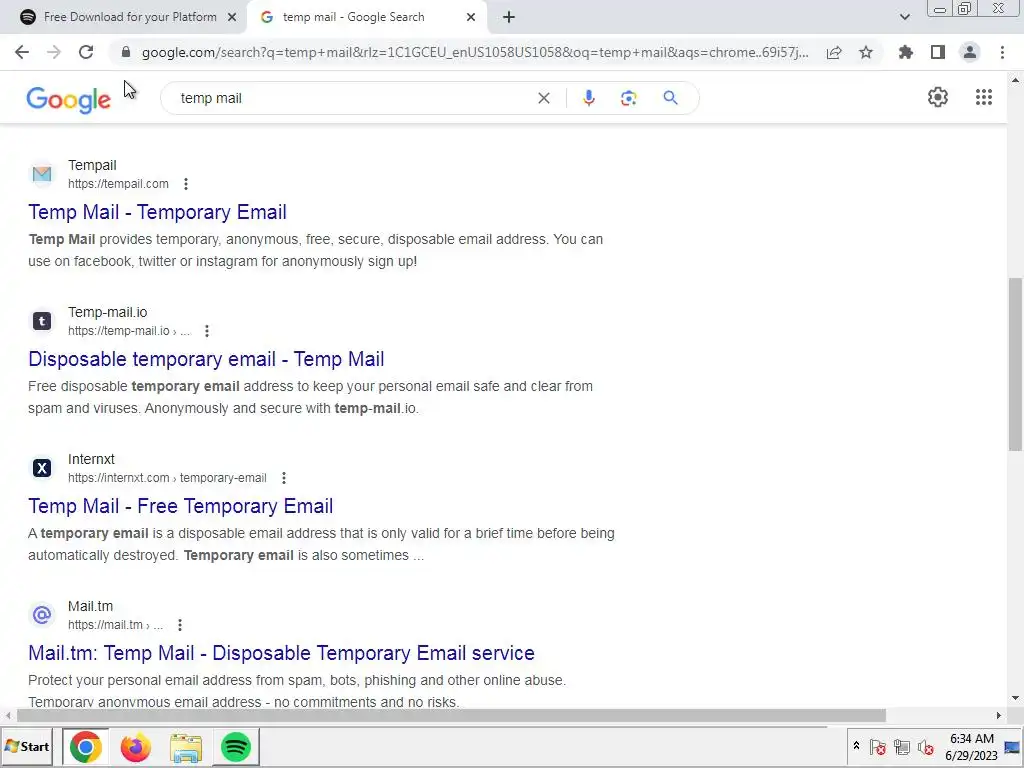Open more options for Mail.tm result

pyautogui.click(x=180, y=625)
